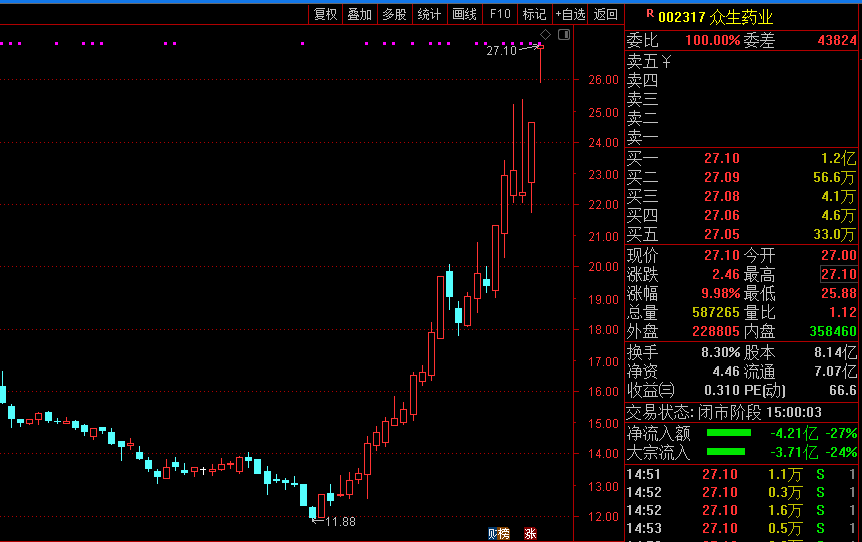Toggle the small panel icon beside the diamond
The height and width of the screenshot is (542, 862).
(563, 35)
